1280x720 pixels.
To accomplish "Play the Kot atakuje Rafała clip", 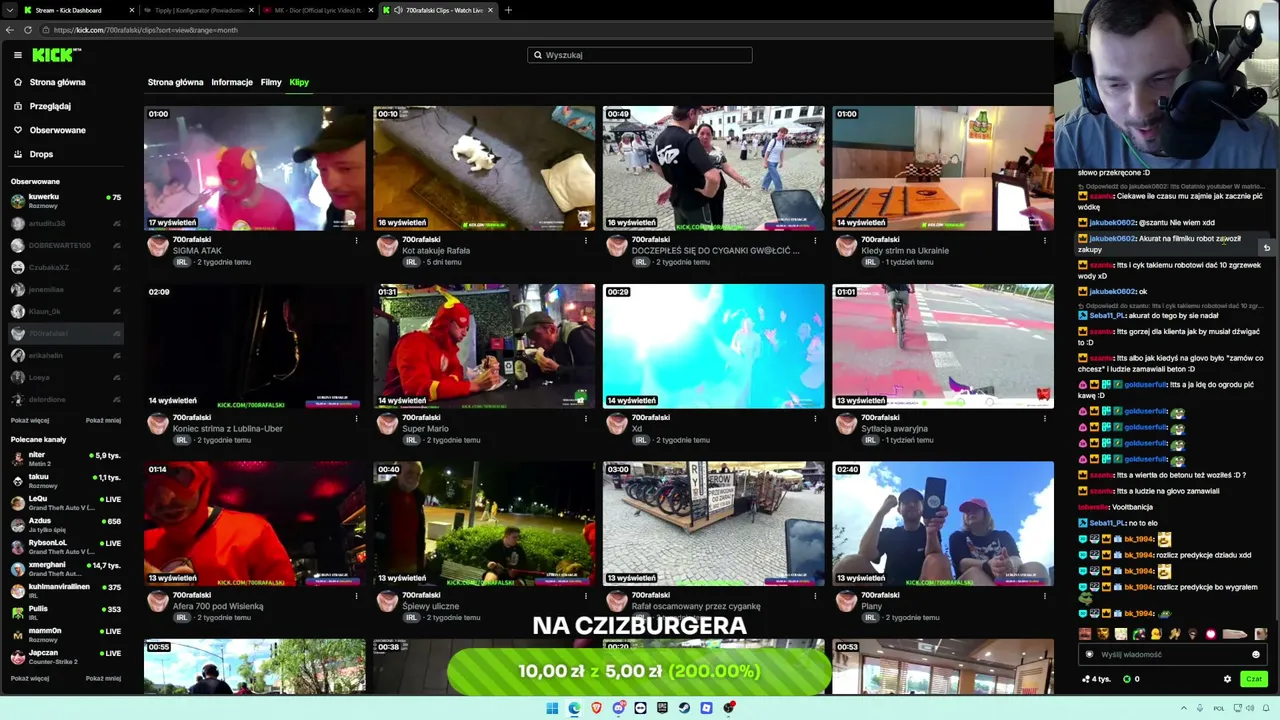I will [484, 168].
